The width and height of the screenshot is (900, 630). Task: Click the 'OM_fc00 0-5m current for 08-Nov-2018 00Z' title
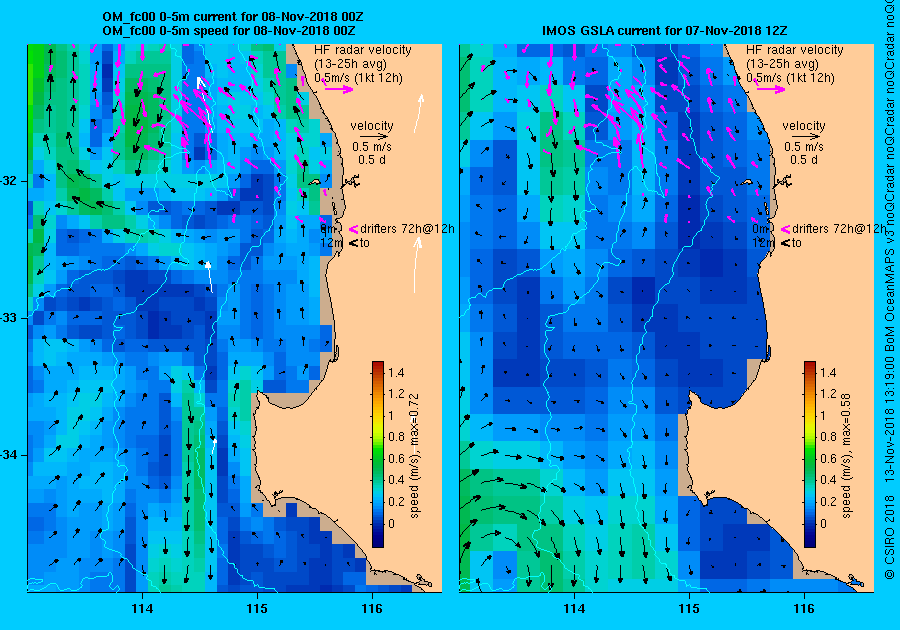pyautogui.click(x=233, y=17)
